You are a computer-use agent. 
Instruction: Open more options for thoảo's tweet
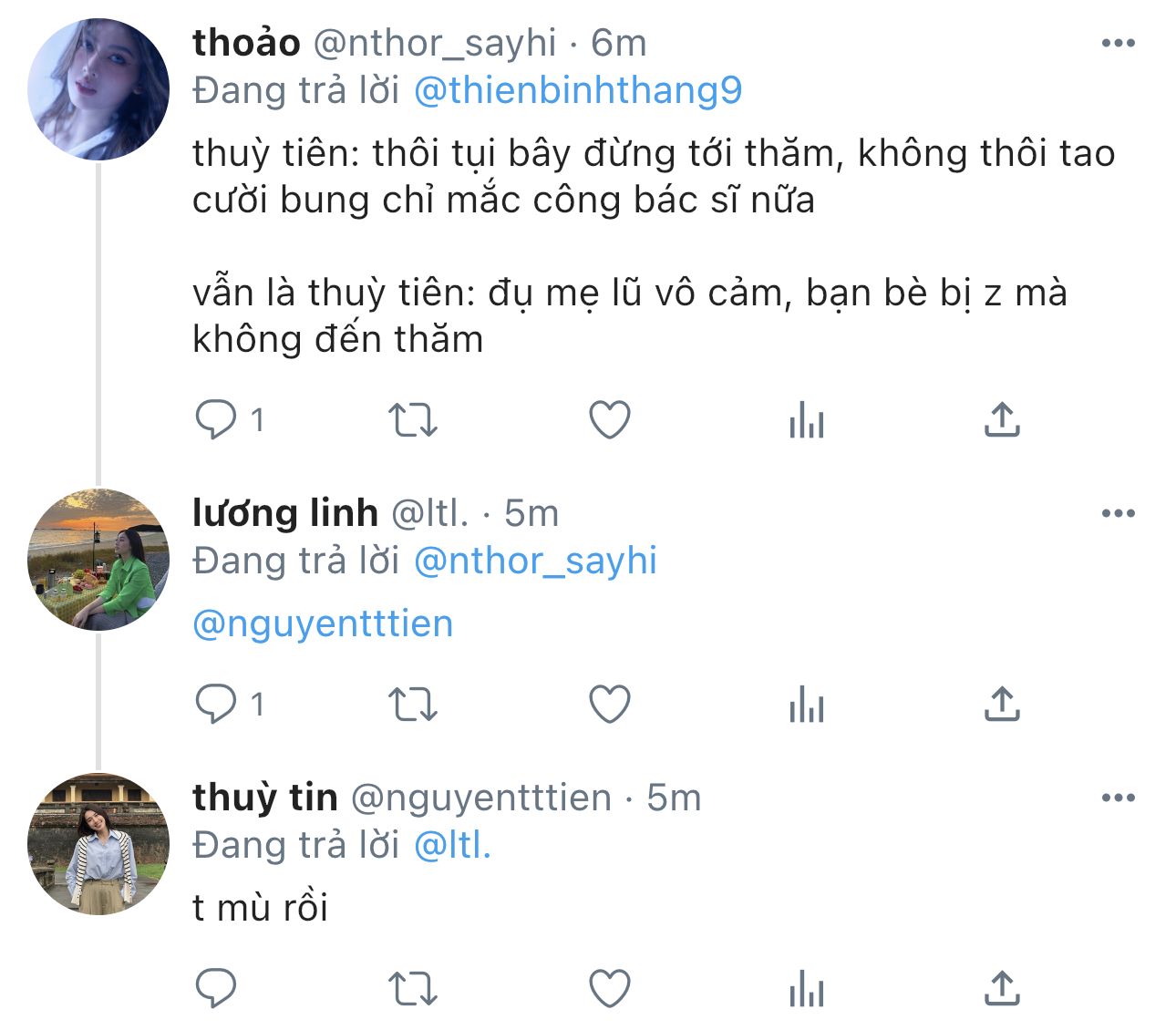[1118, 43]
